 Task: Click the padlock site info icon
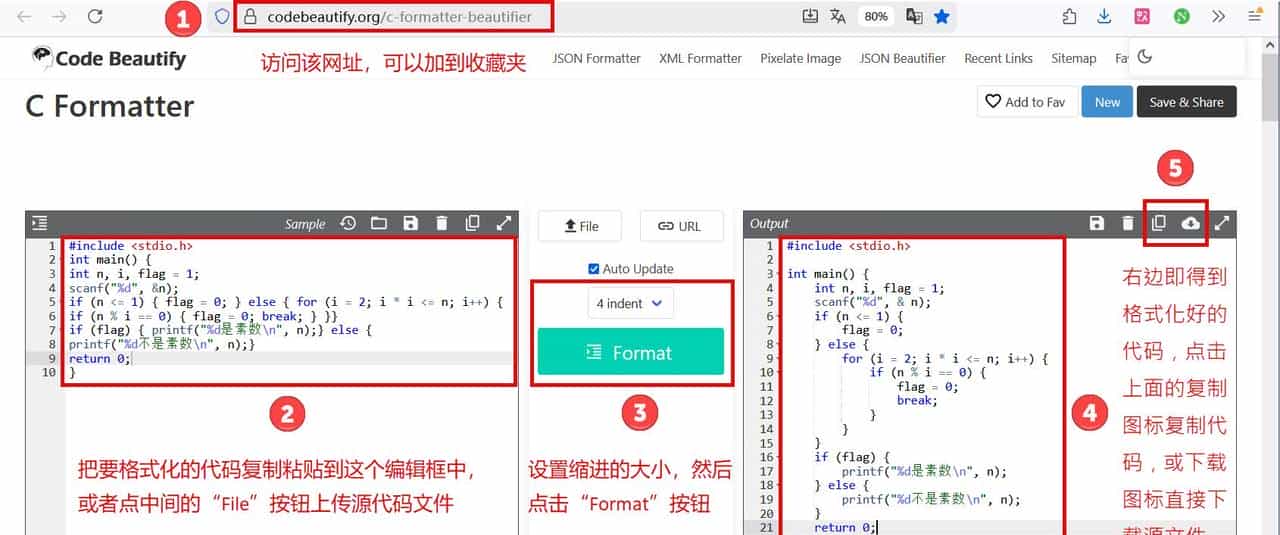[250, 17]
